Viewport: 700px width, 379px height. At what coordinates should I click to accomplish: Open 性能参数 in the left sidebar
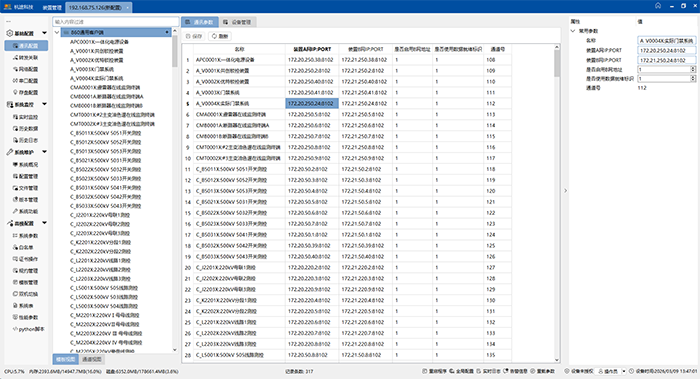point(26,317)
